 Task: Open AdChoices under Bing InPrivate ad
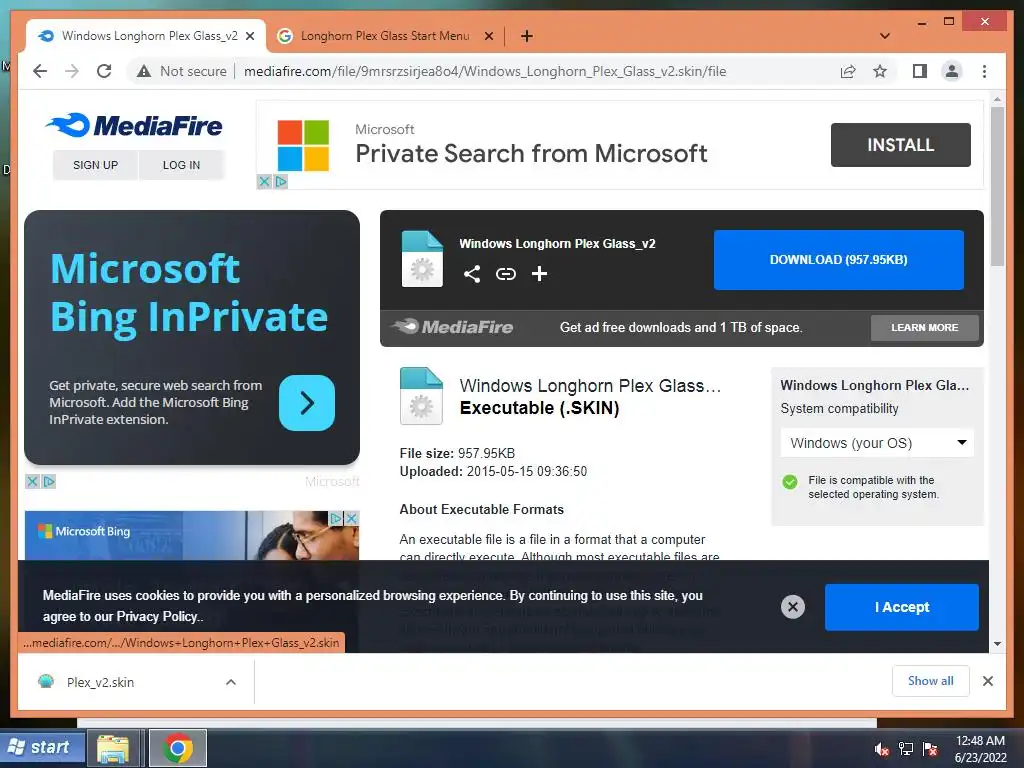[49, 482]
